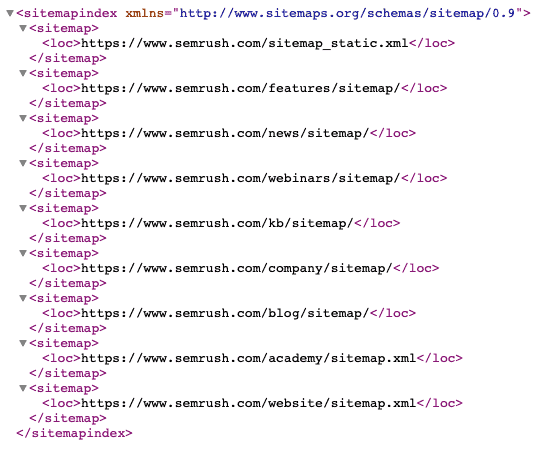
Task: Collapse the sitemap node with news URL
Action: point(23,118)
